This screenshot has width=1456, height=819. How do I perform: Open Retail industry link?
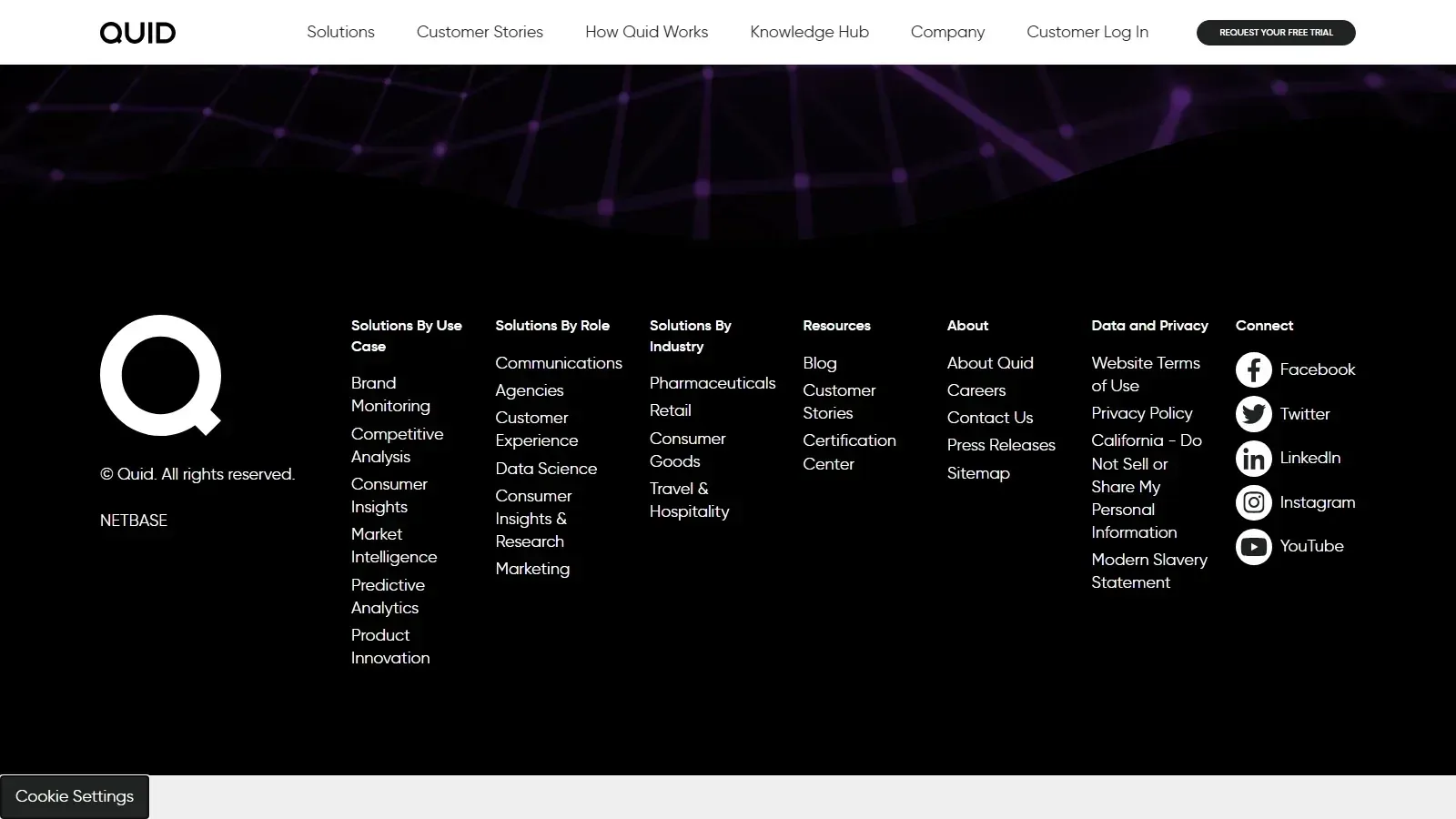(x=671, y=410)
